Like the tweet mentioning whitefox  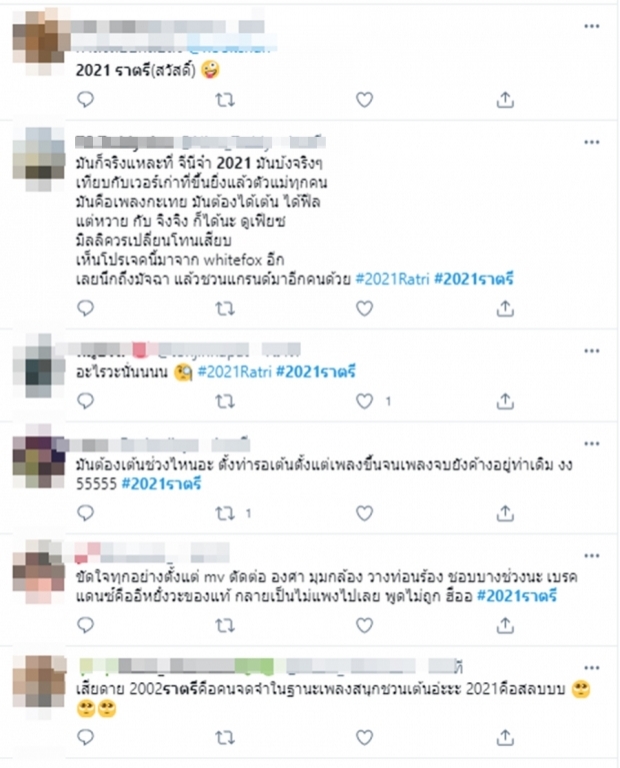point(364,309)
